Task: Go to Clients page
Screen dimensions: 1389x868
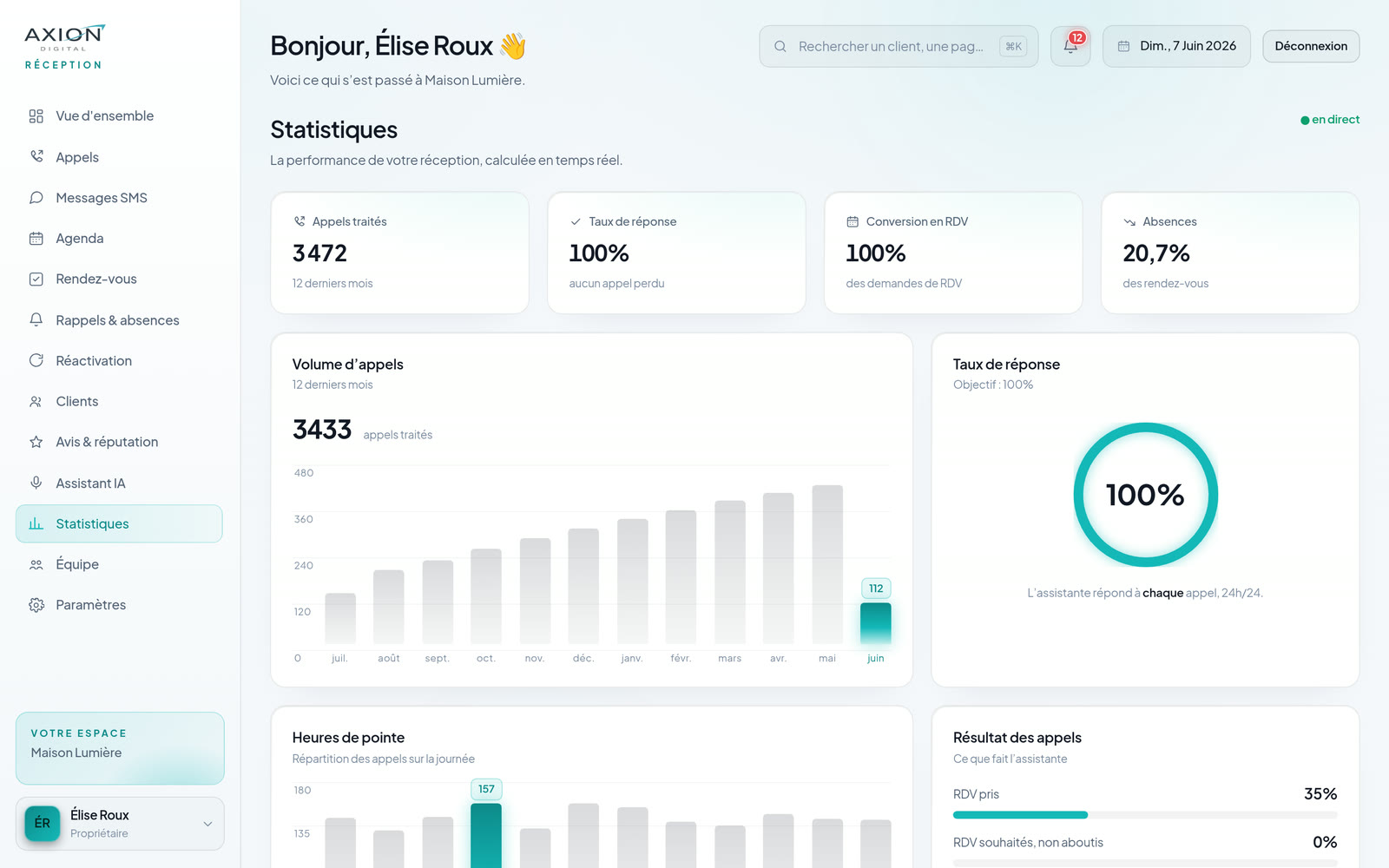Action: tap(119, 401)
